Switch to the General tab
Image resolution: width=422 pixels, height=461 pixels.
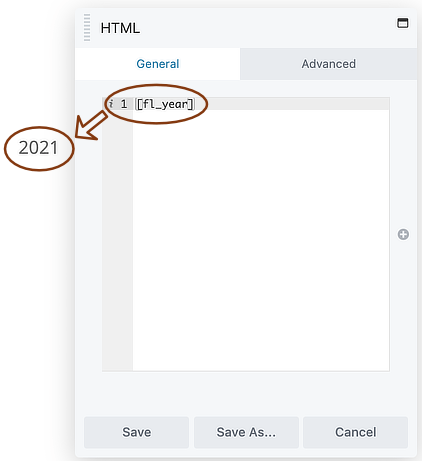point(157,64)
